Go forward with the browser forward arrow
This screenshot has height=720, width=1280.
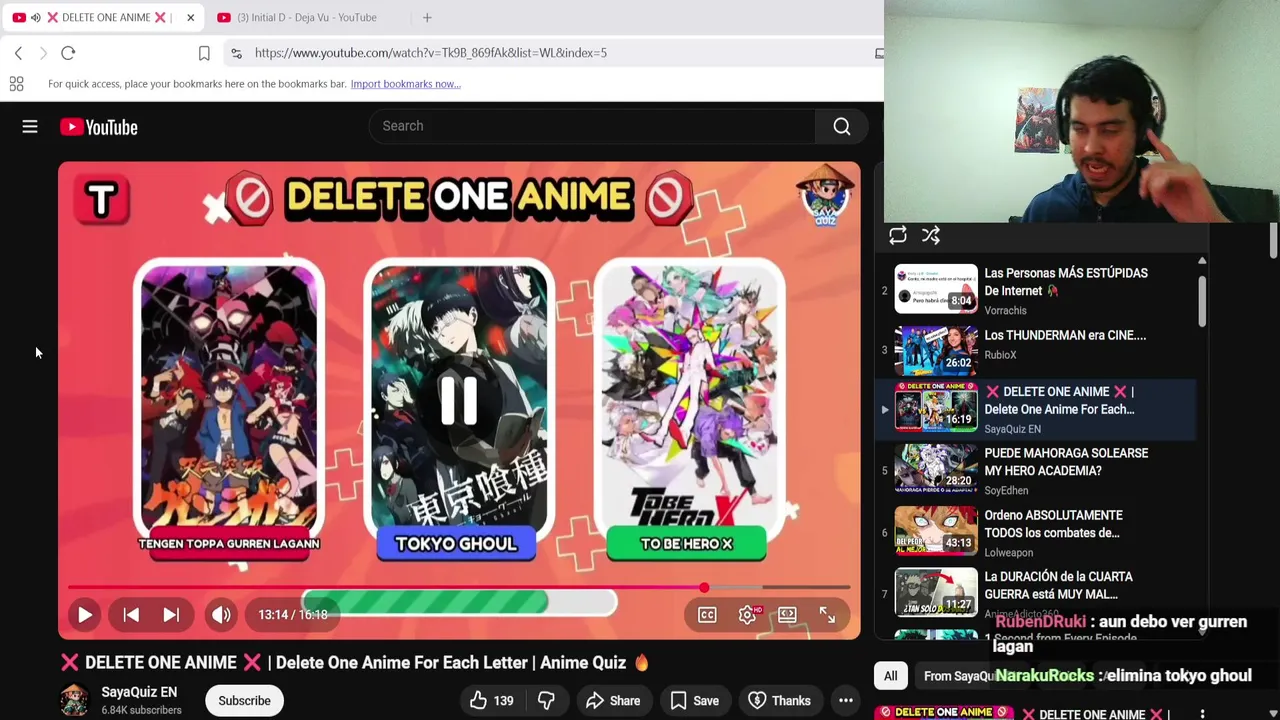[x=43, y=53]
